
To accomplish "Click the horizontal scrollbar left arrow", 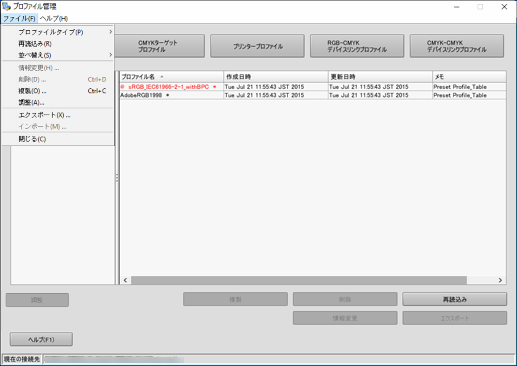I will click(125, 280).
